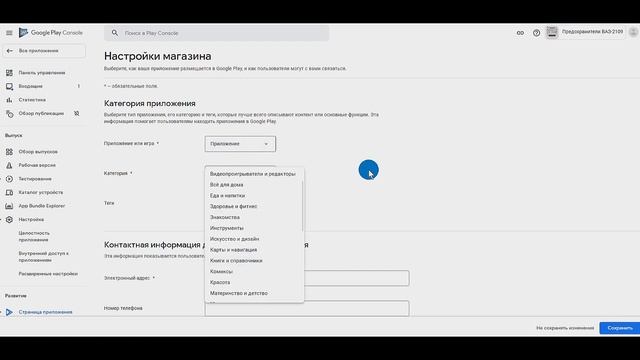Click the Обзор публикации icon

click(x=9, y=113)
